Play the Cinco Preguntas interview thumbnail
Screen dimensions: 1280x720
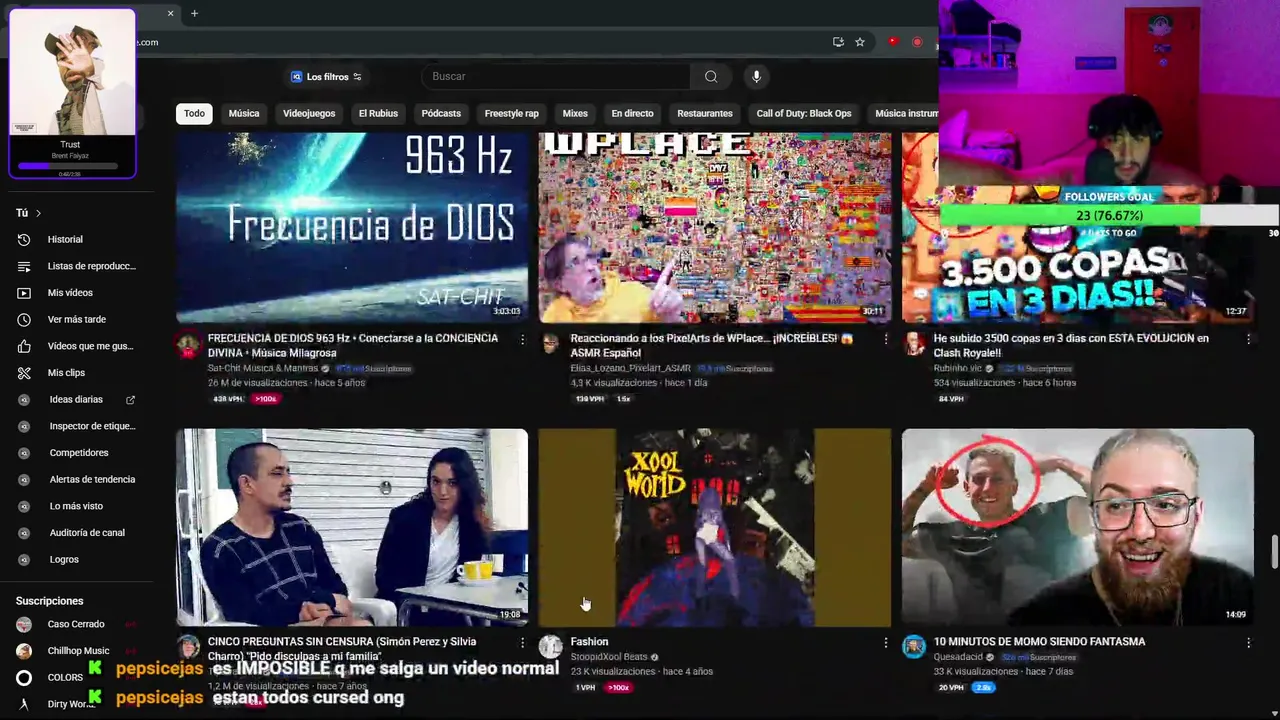[352, 528]
